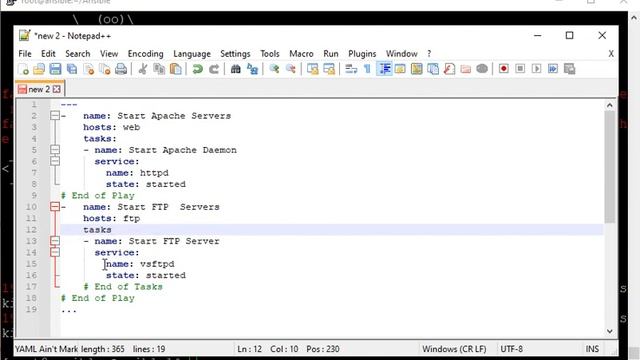Click the Cut scissors icon
This screenshot has height=360, width=640.
point(142,69)
